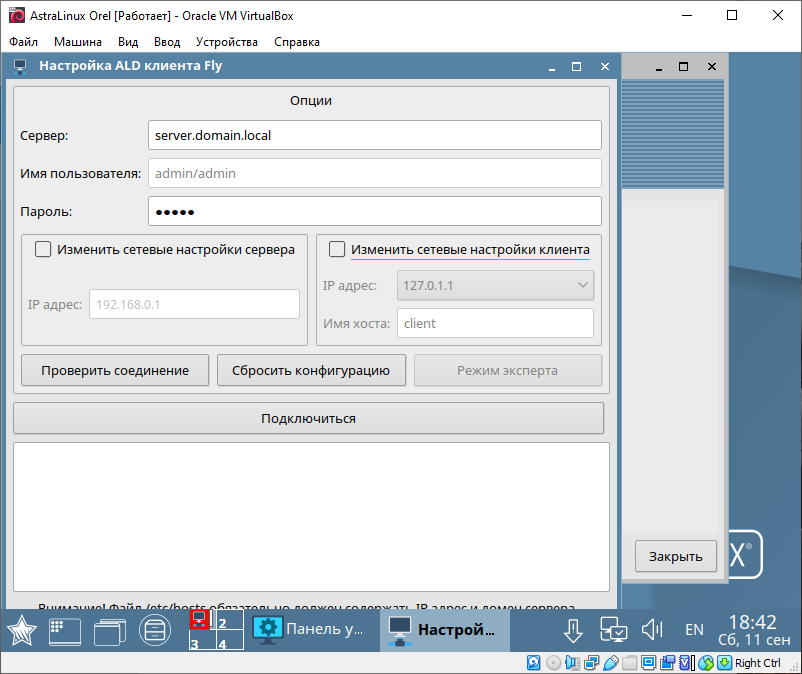Click the Сбросить конфигурацию button
This screenshot has width=802, height=674.
coord(311,370)
